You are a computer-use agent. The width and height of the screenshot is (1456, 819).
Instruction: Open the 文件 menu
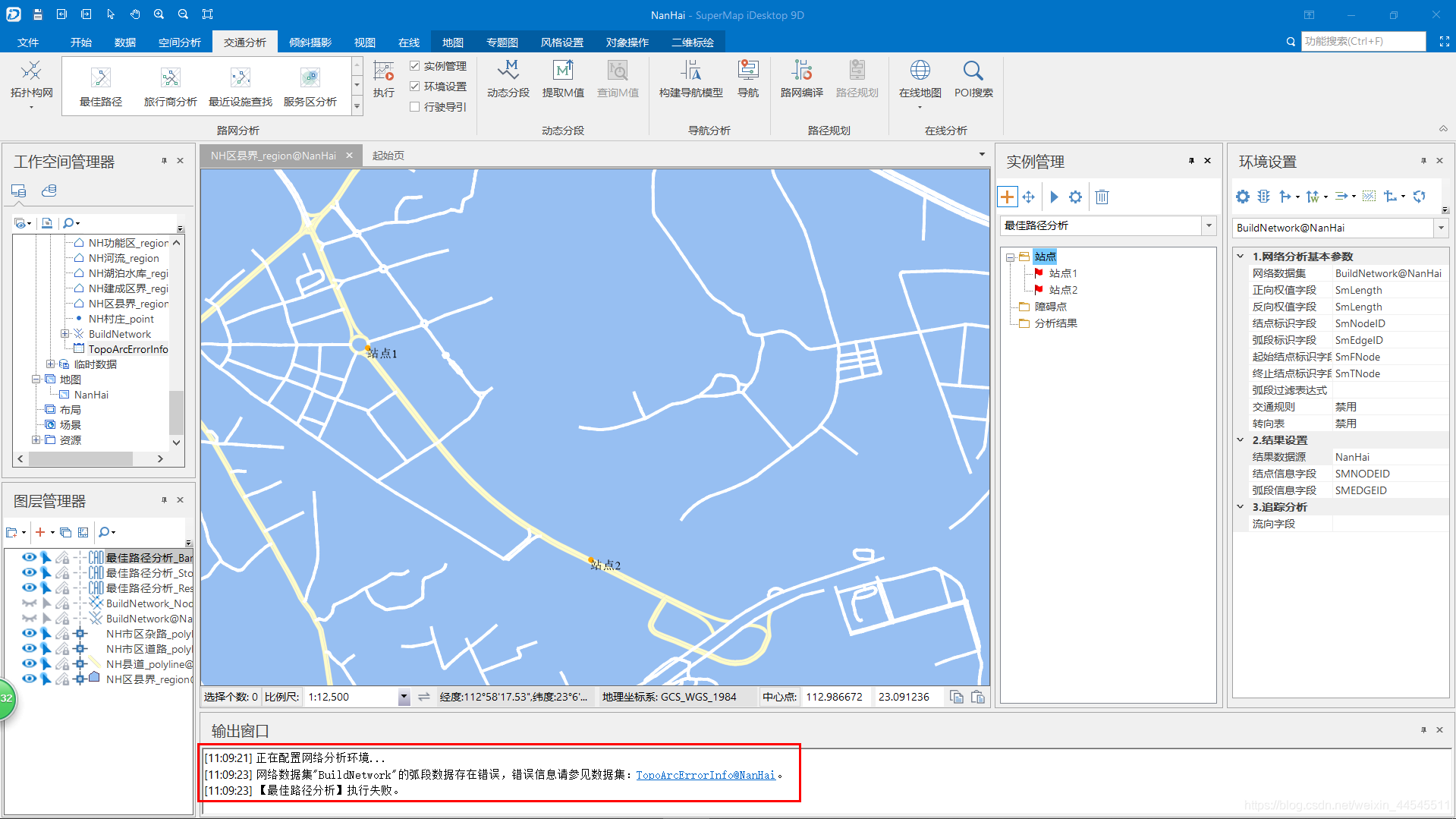28,43
